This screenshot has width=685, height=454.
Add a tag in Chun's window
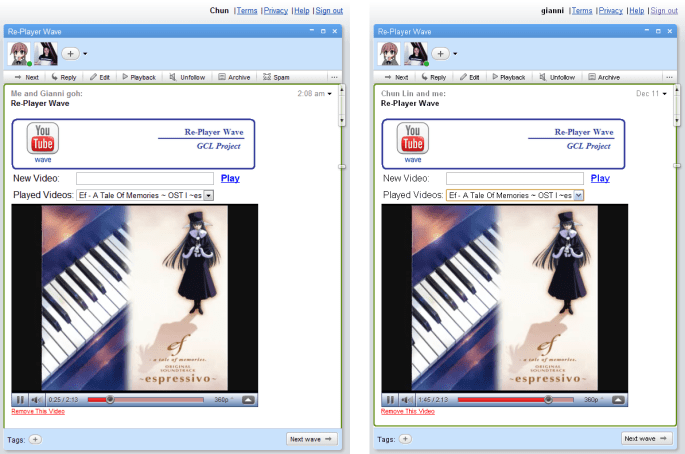click(x=35, y=439)
